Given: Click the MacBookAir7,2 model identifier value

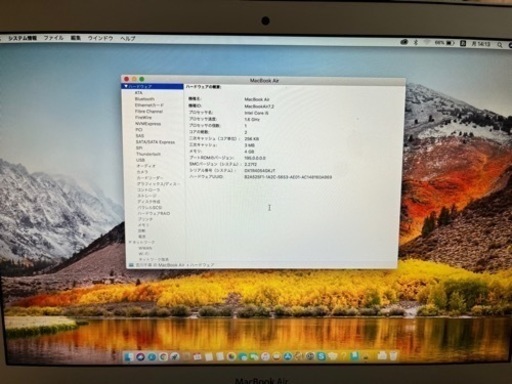Looking at the screenshot, I should pyautogui.click(x=259, y=106).
